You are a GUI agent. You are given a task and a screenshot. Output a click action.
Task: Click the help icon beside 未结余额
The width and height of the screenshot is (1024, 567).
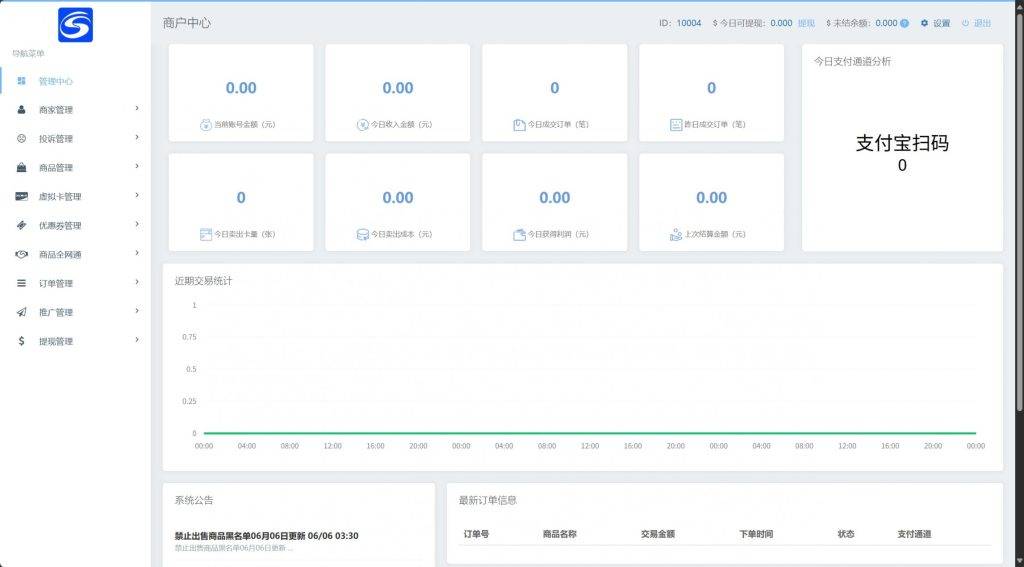tap(904, 23)
